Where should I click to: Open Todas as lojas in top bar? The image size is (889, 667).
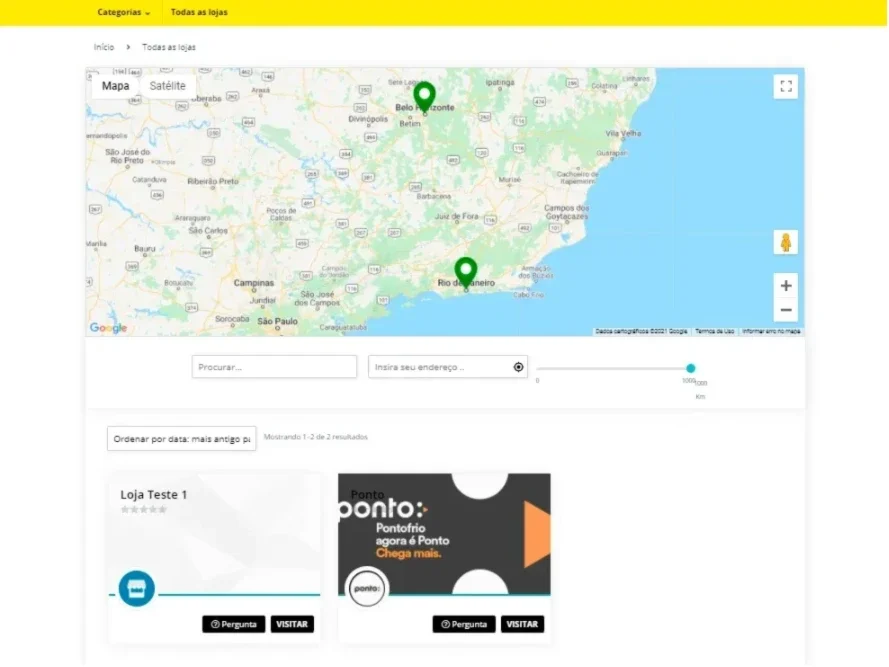[x=199, y=12]
